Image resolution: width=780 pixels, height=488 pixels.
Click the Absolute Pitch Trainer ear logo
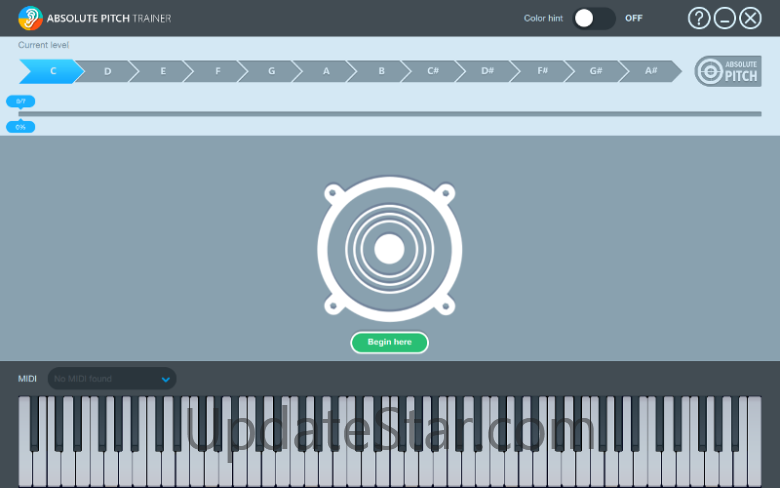[30, 18]
